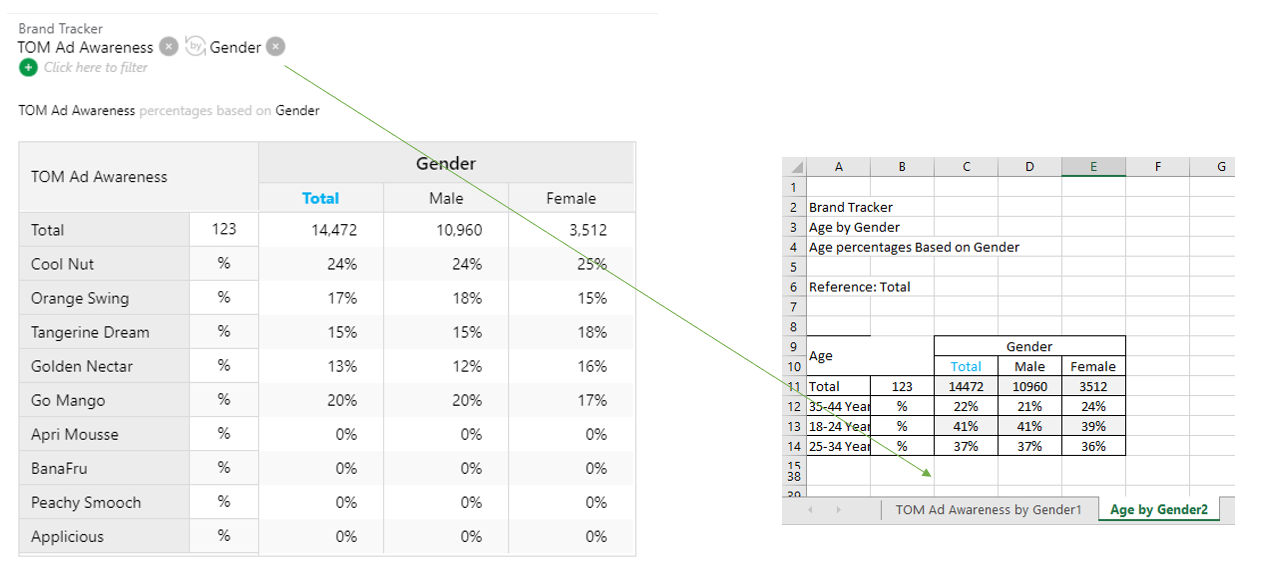
Task: Open Excel tab 'TOM Ad Awareness by Gender1'
Action: (989, 510)
